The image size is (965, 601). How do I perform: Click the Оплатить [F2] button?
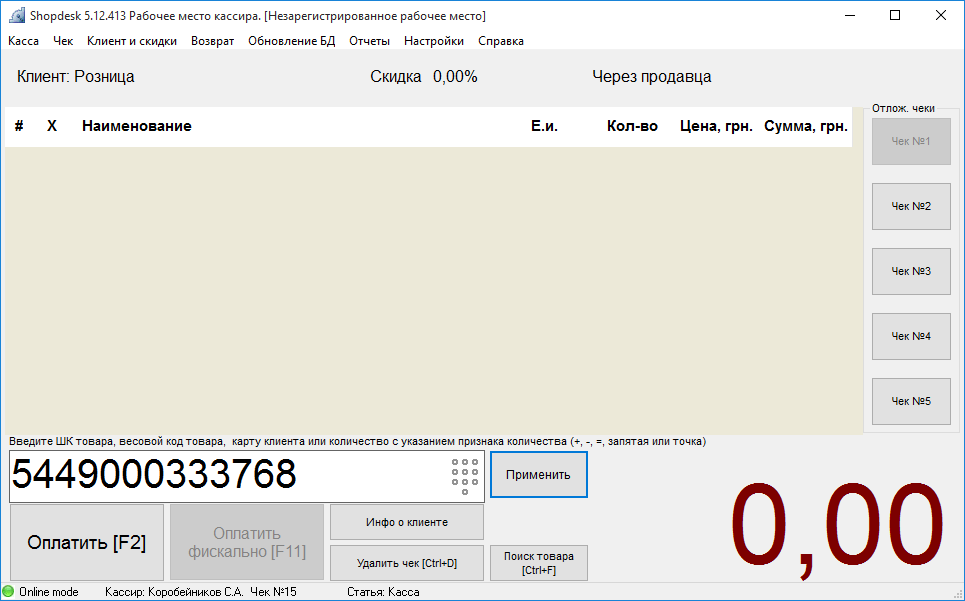(x=87, y=543)
